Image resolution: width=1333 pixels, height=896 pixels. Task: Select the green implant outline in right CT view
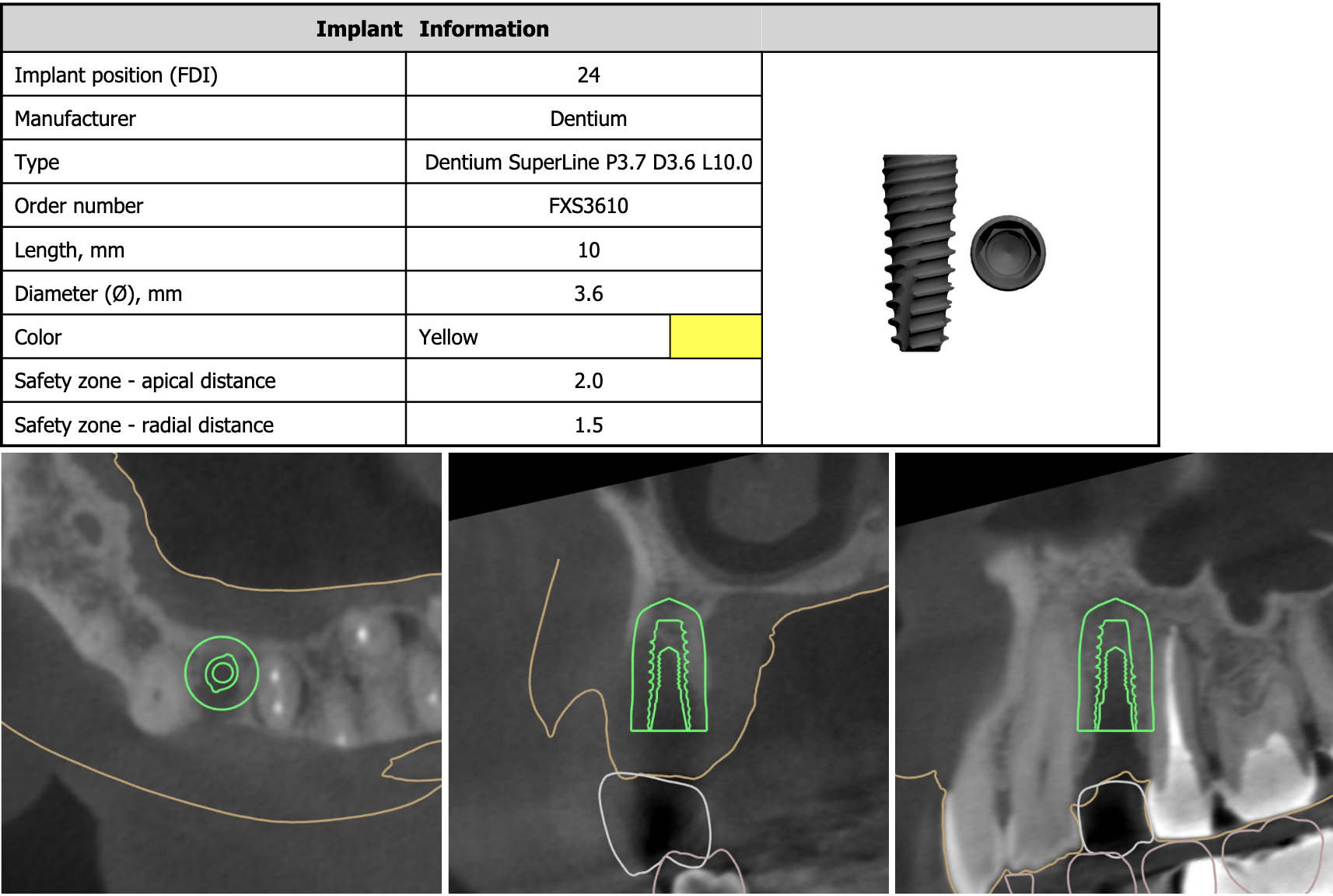point(1115,666)
